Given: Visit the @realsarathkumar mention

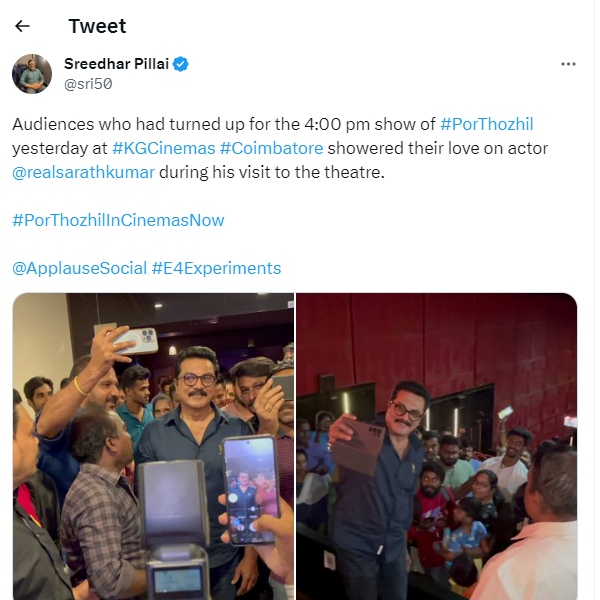Looking at the screenshot, I should click(83, 172).
